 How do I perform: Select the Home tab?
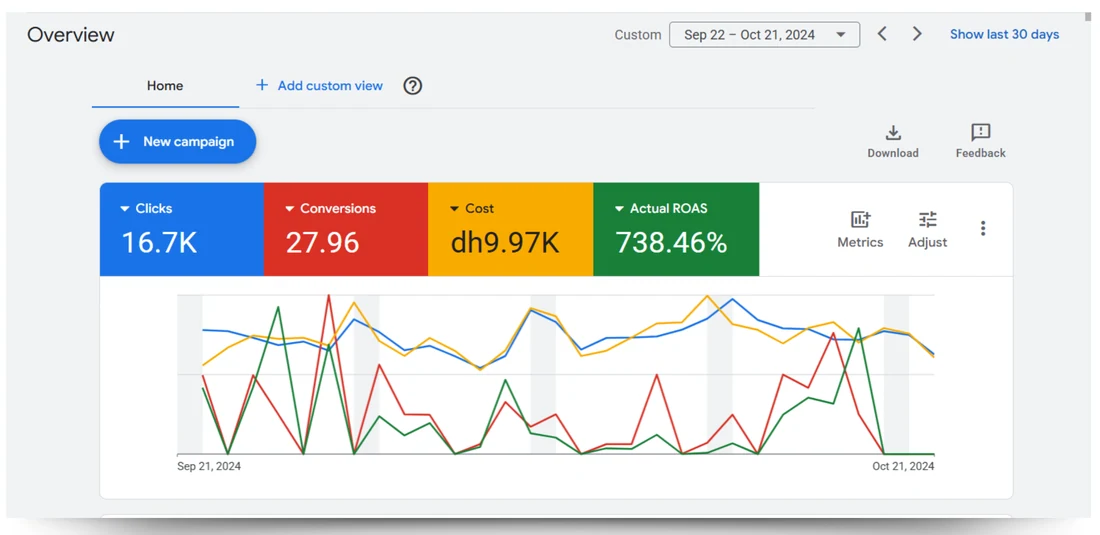[165, 86]
